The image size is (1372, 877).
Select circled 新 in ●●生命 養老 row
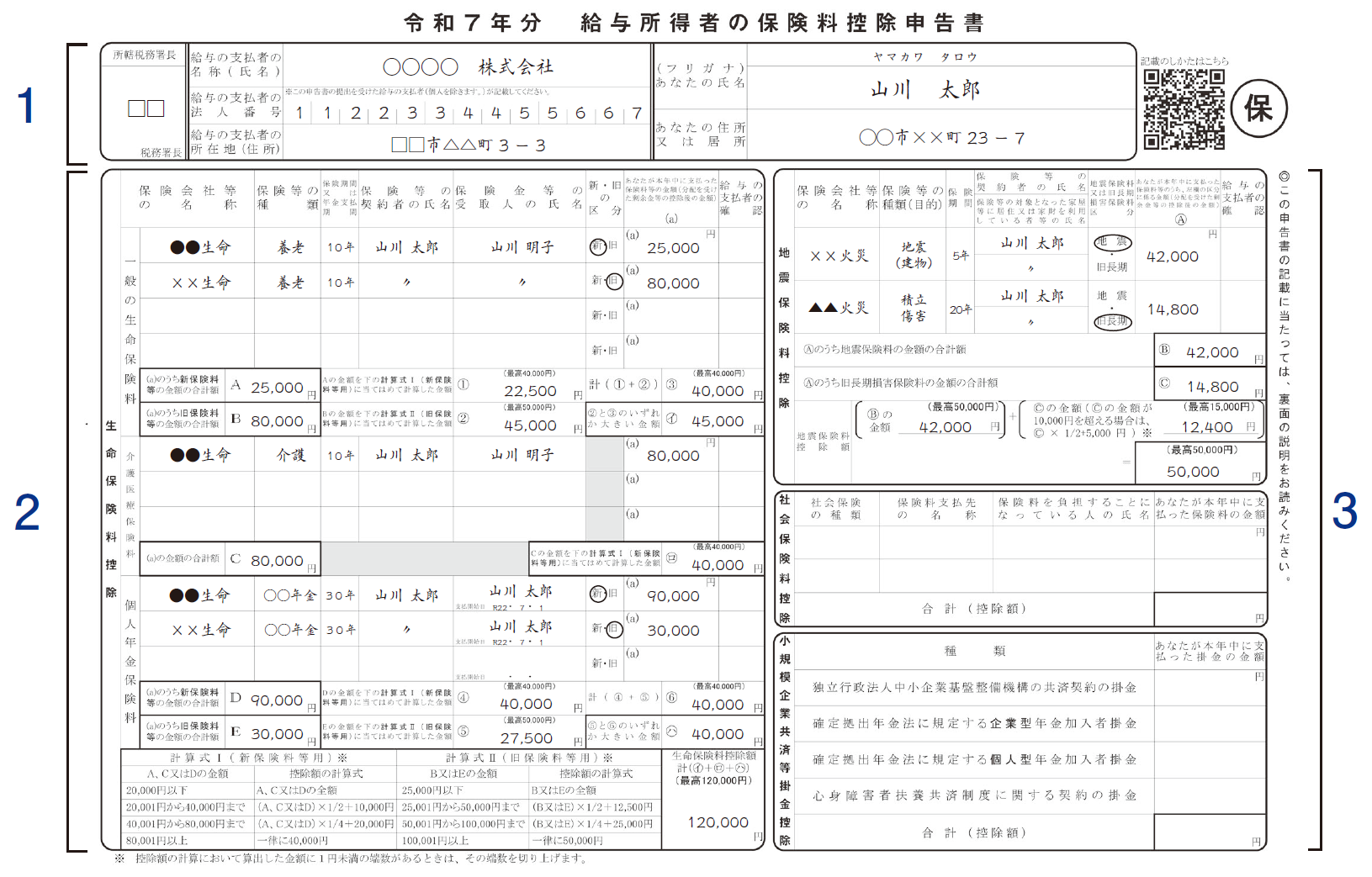click(x=597, y=246)
